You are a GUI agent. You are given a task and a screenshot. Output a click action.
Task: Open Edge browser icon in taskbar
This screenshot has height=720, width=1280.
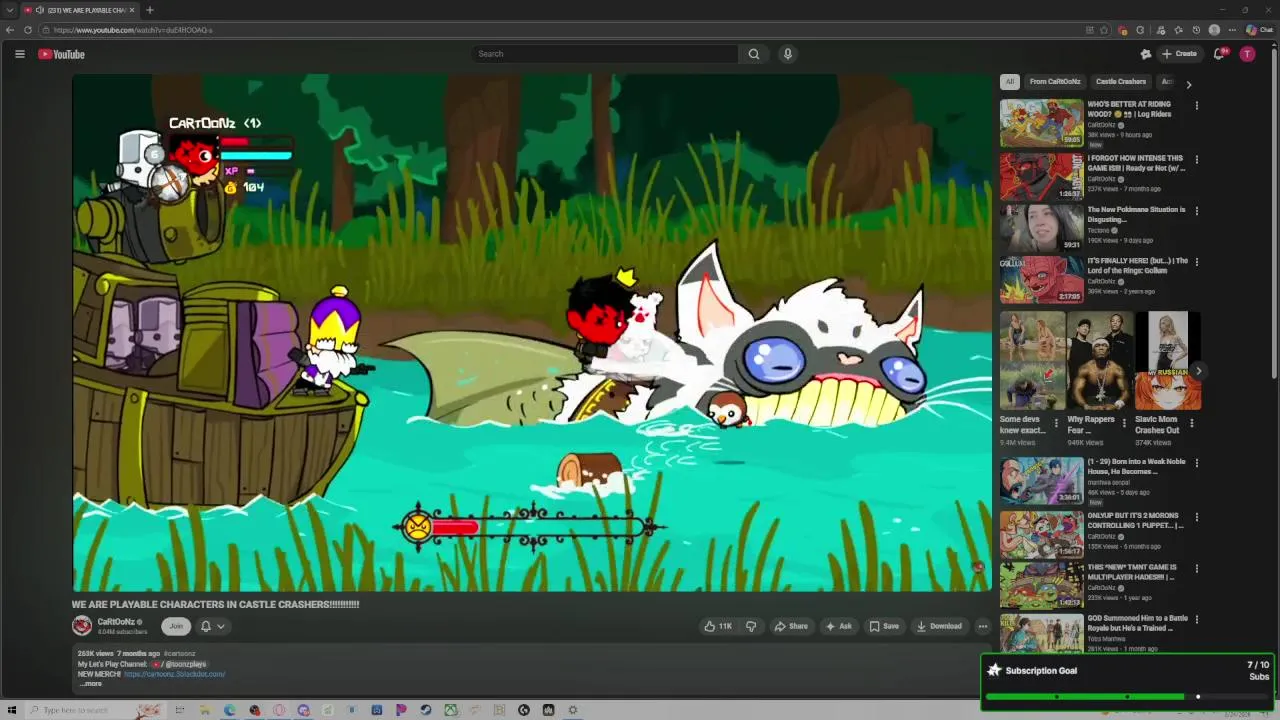[x=230, y=710]
